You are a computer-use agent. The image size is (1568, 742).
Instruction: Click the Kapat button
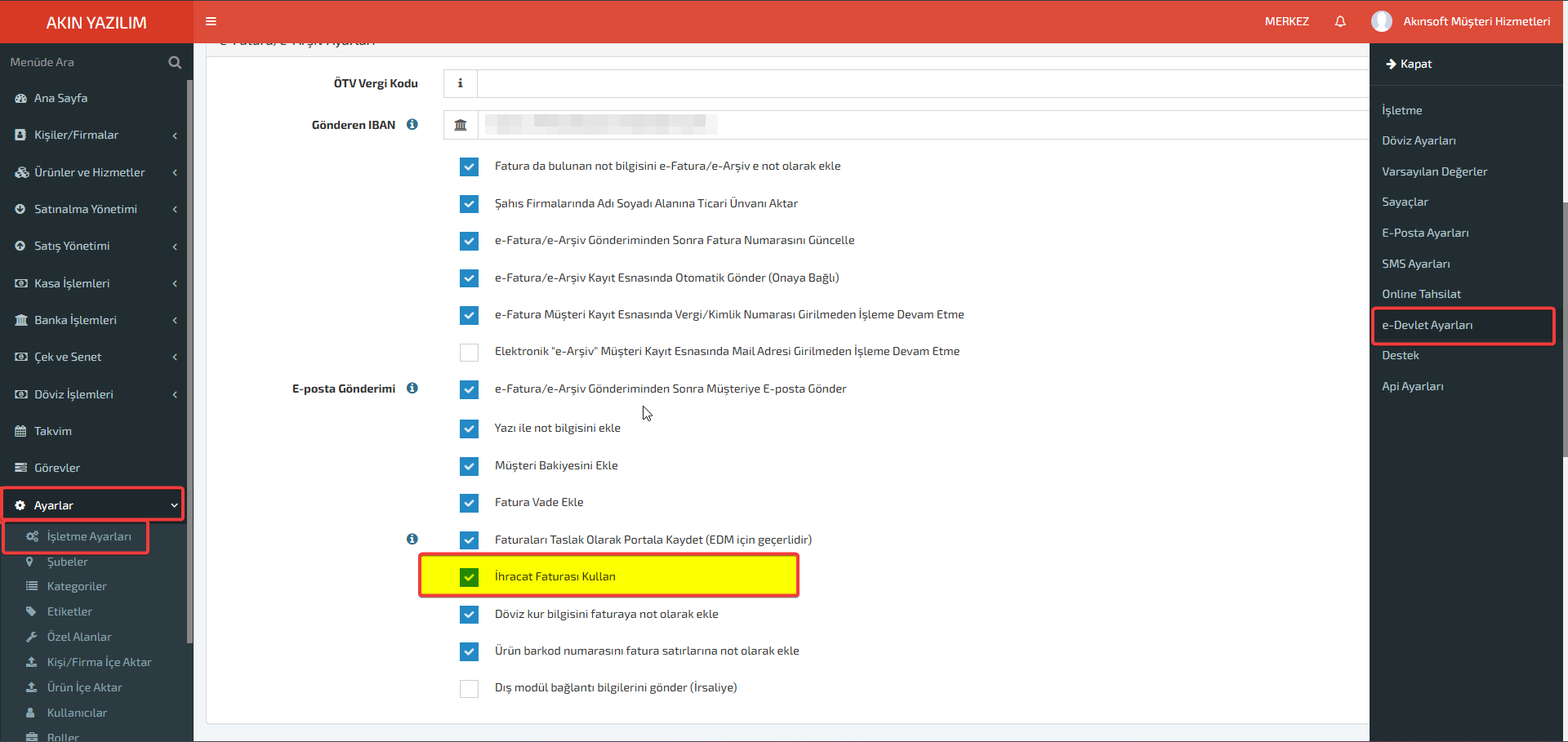(x=1409, y=64)
